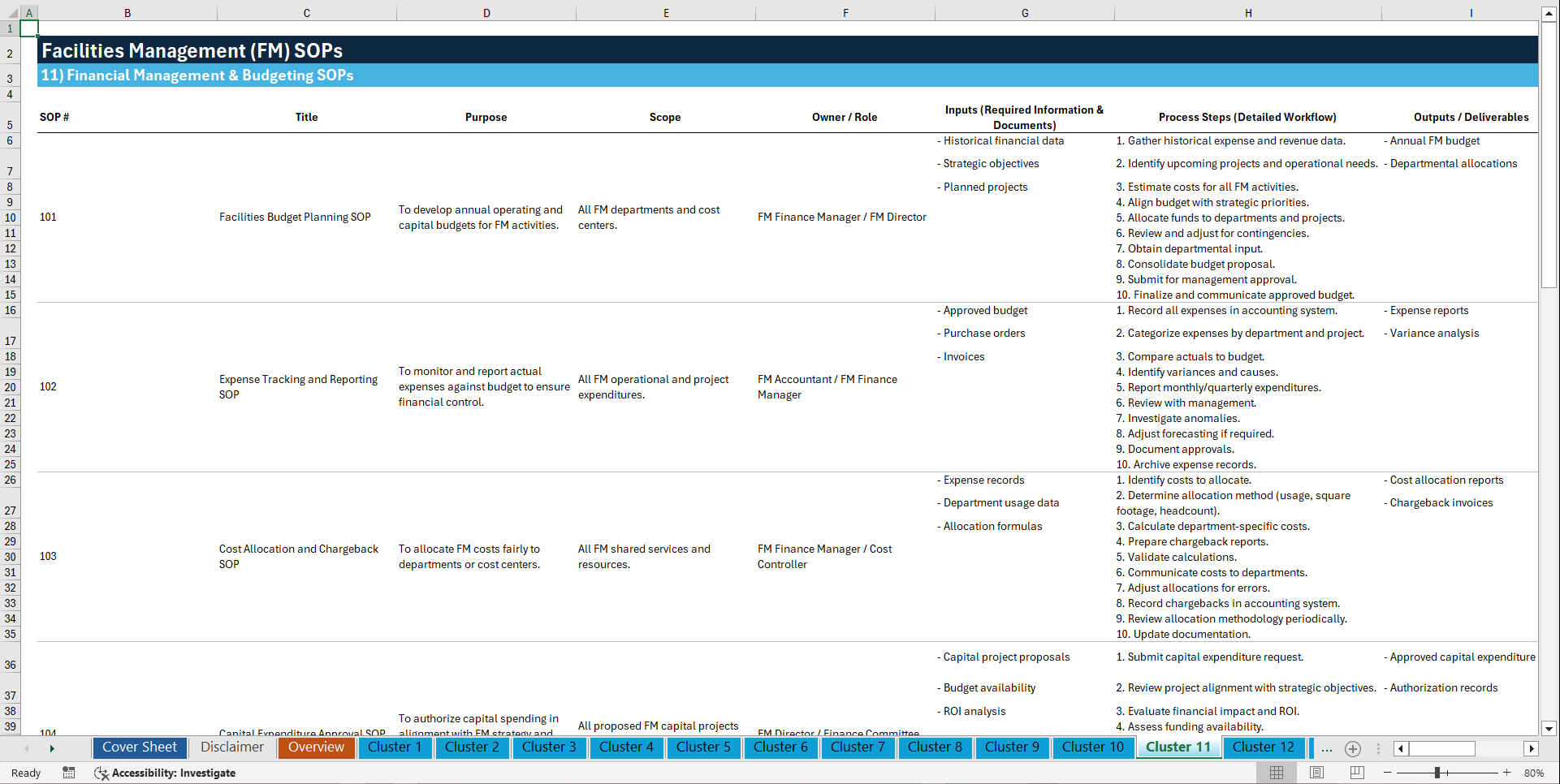The height and width of the screenshot is (784, 1560).
Task: Switch to Normal view in status bar
Action: 1278,773
